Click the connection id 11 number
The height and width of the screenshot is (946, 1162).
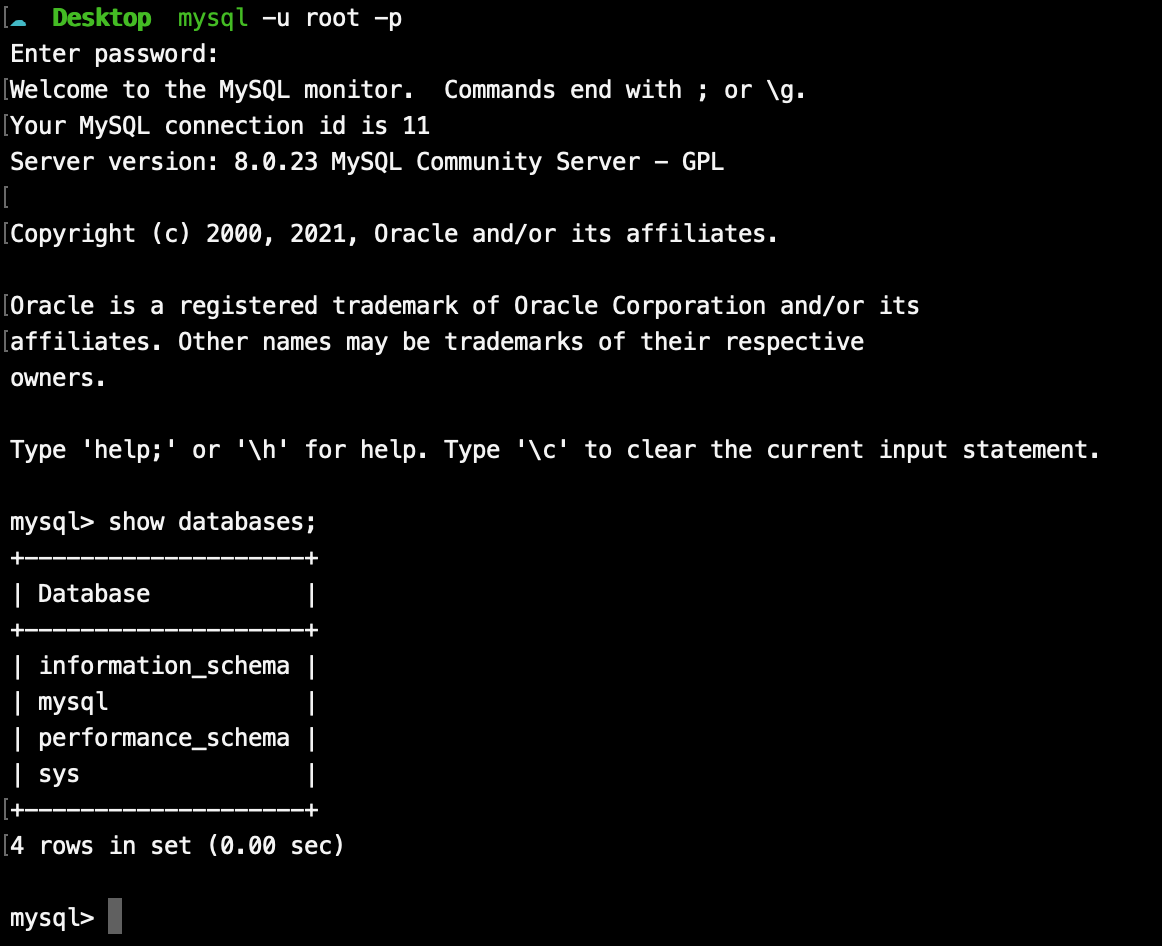416,126
